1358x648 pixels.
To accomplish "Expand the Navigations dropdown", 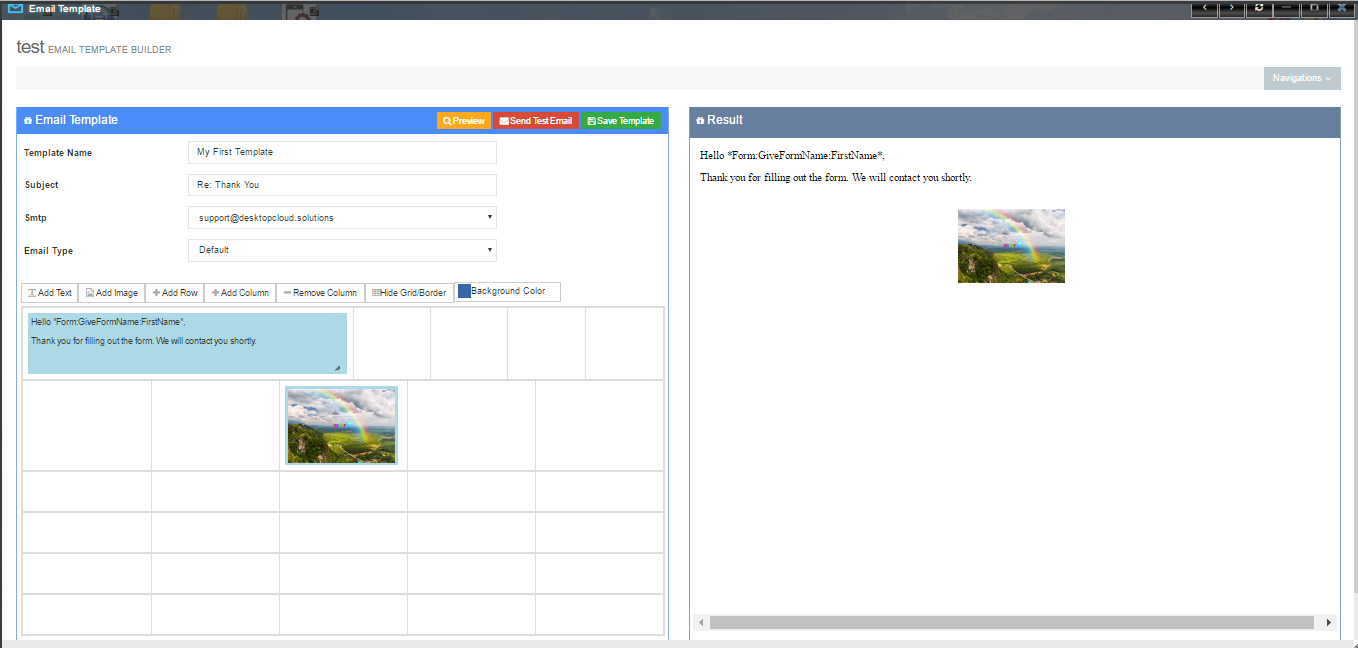I will (x=1301, y=78).
